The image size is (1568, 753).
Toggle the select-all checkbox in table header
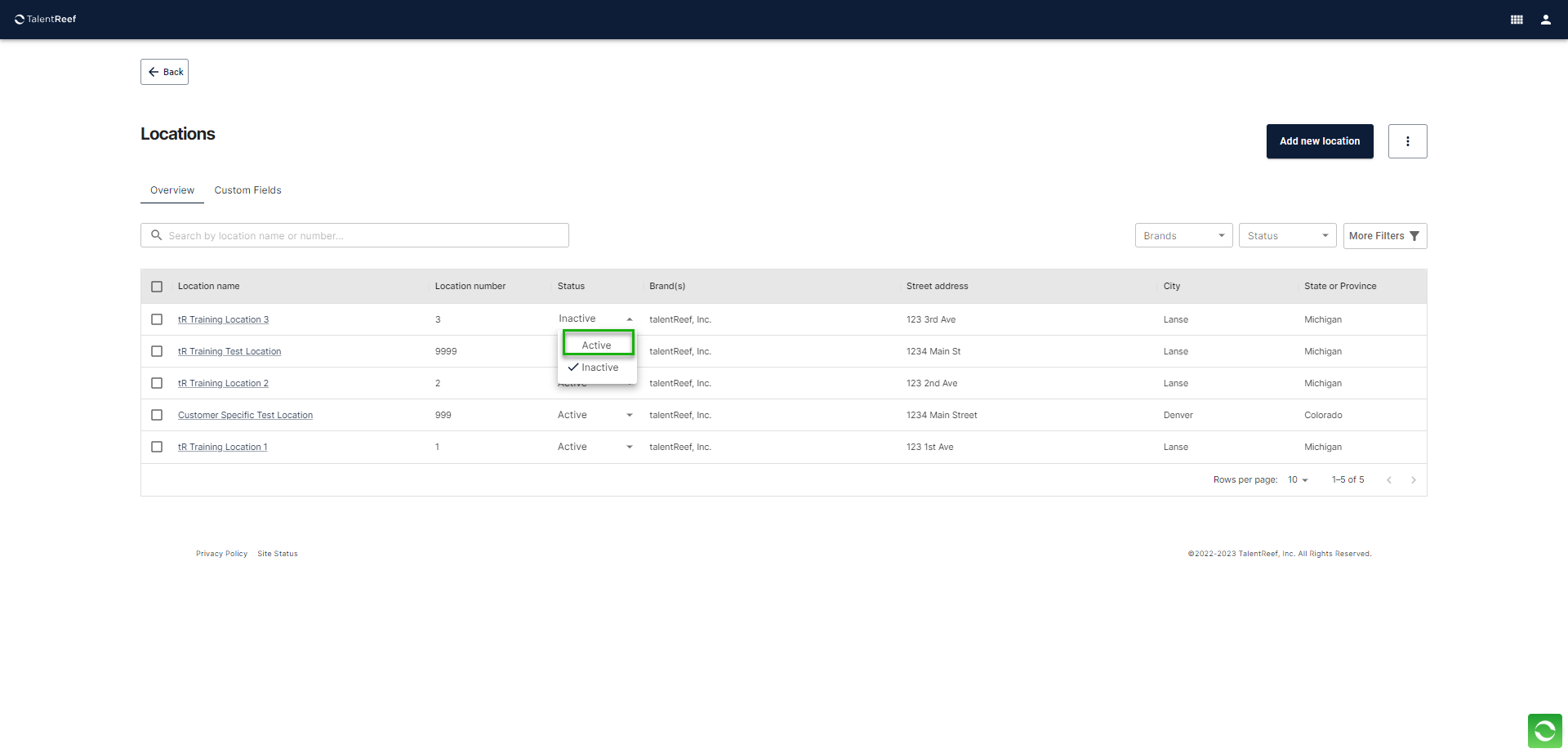(157, 287)
